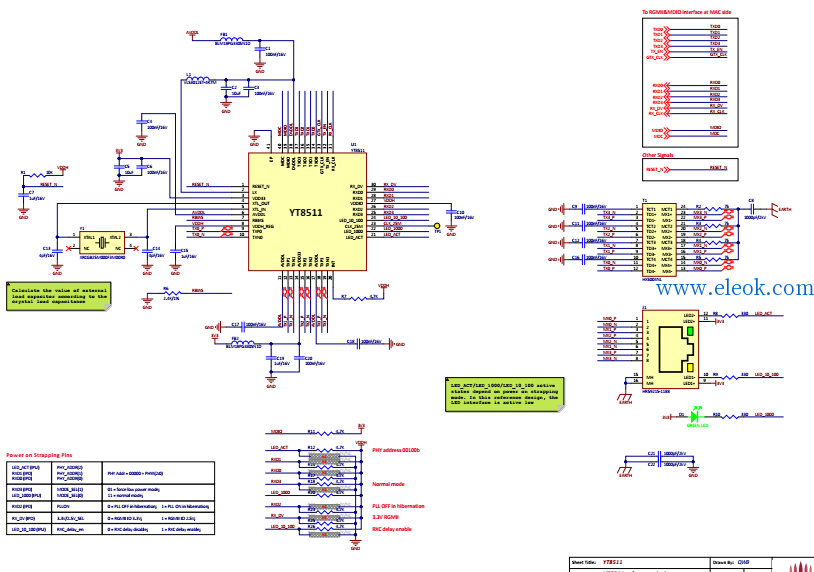Viewport: 814px width, 572px height.
Task: Select the C18 capacitor below the chip
Action: [358, 342]
